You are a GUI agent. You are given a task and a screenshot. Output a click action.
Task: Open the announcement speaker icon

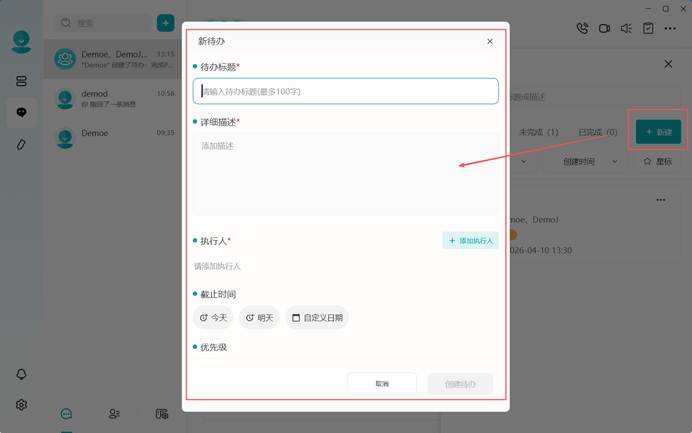point(626,28)
